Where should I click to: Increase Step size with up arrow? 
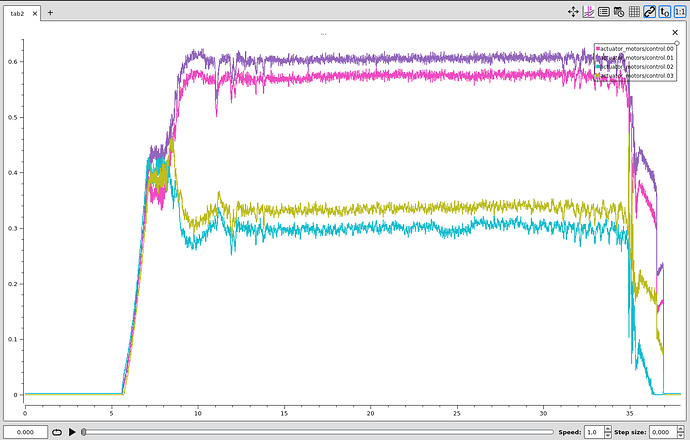click(x=680, y=429)
